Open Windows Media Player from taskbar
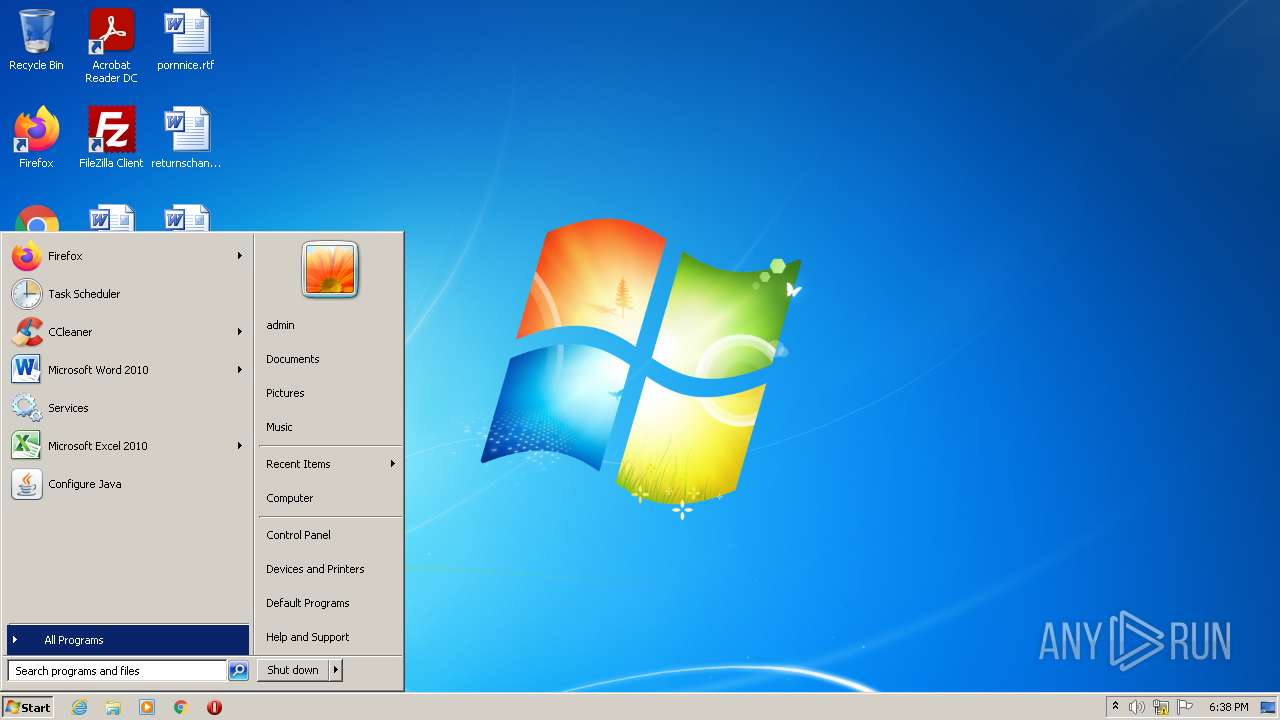This screenshot has width=1280, height=720. tap(147, 707)
